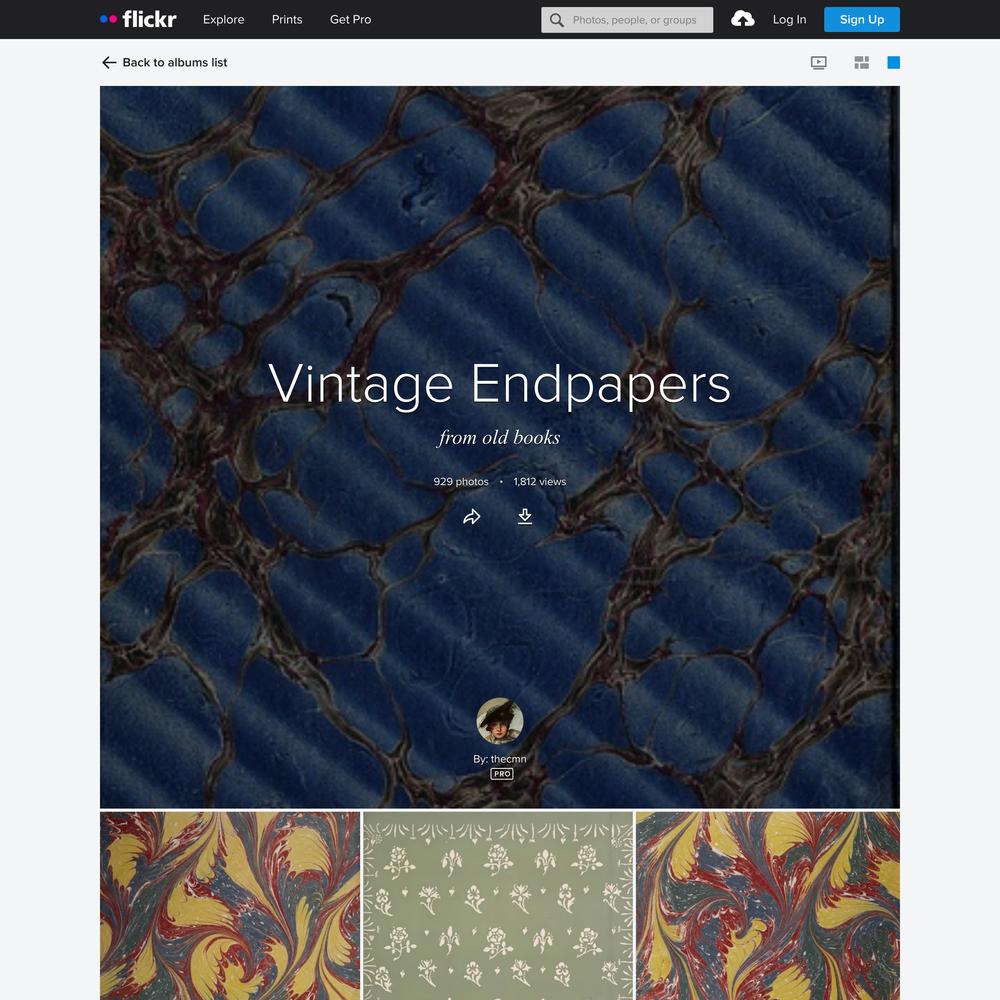This screenshot has height=1000, width=1000.
Task: Download the album using the arrow icon
Action: [525, 516]
